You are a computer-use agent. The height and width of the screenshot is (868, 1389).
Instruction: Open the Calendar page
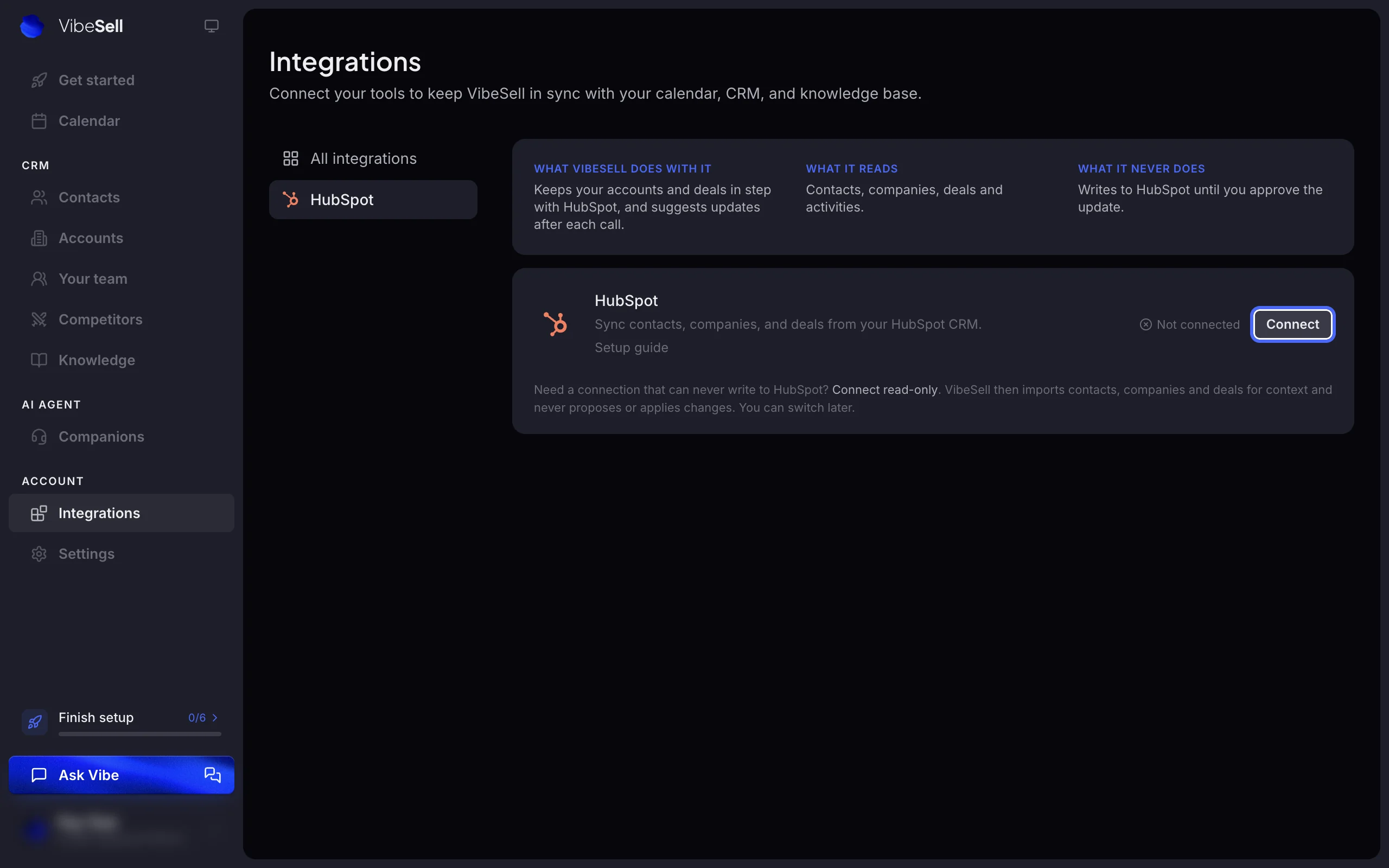click(x=121, y=121)
